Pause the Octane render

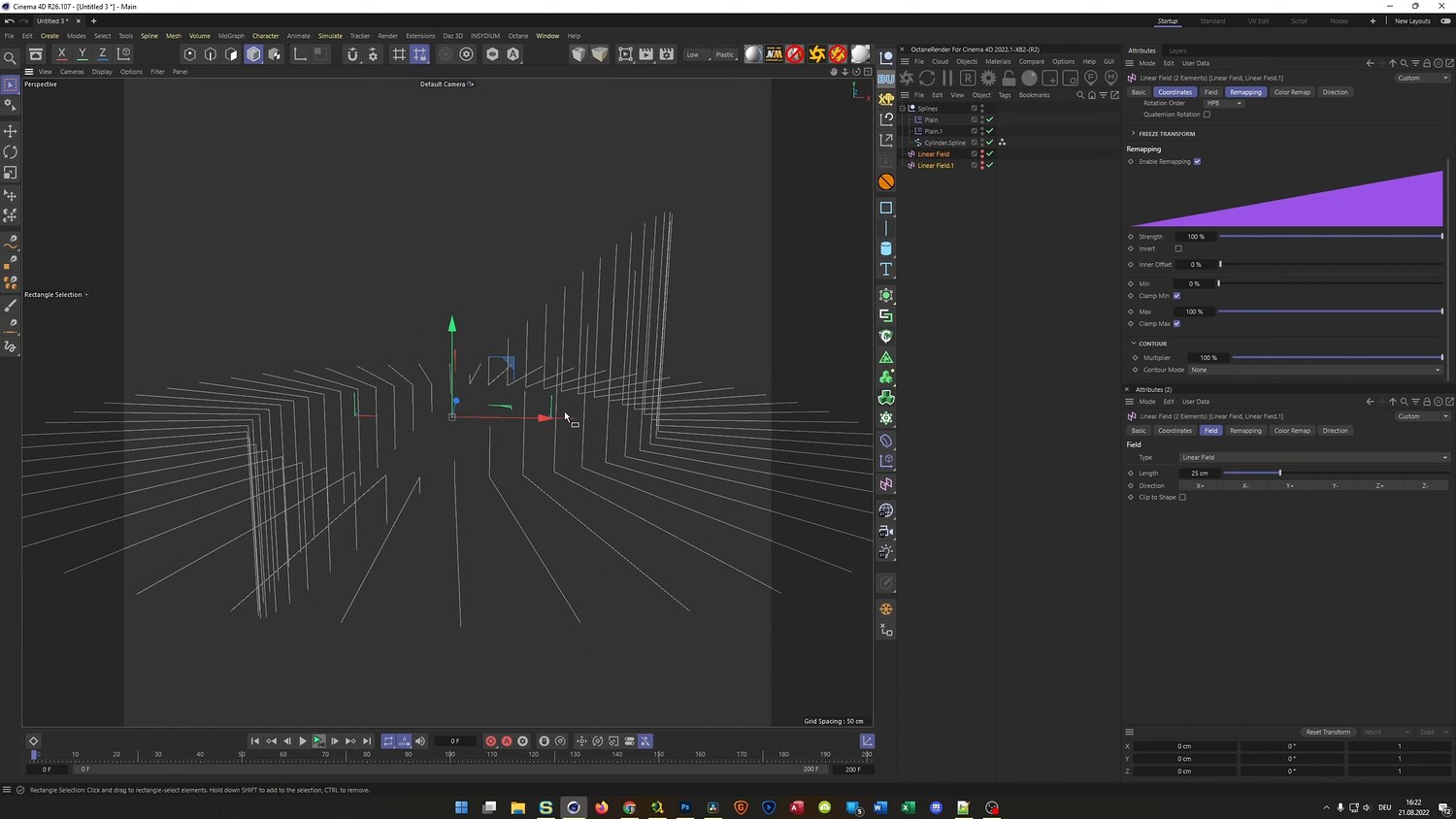click(947, 78)
